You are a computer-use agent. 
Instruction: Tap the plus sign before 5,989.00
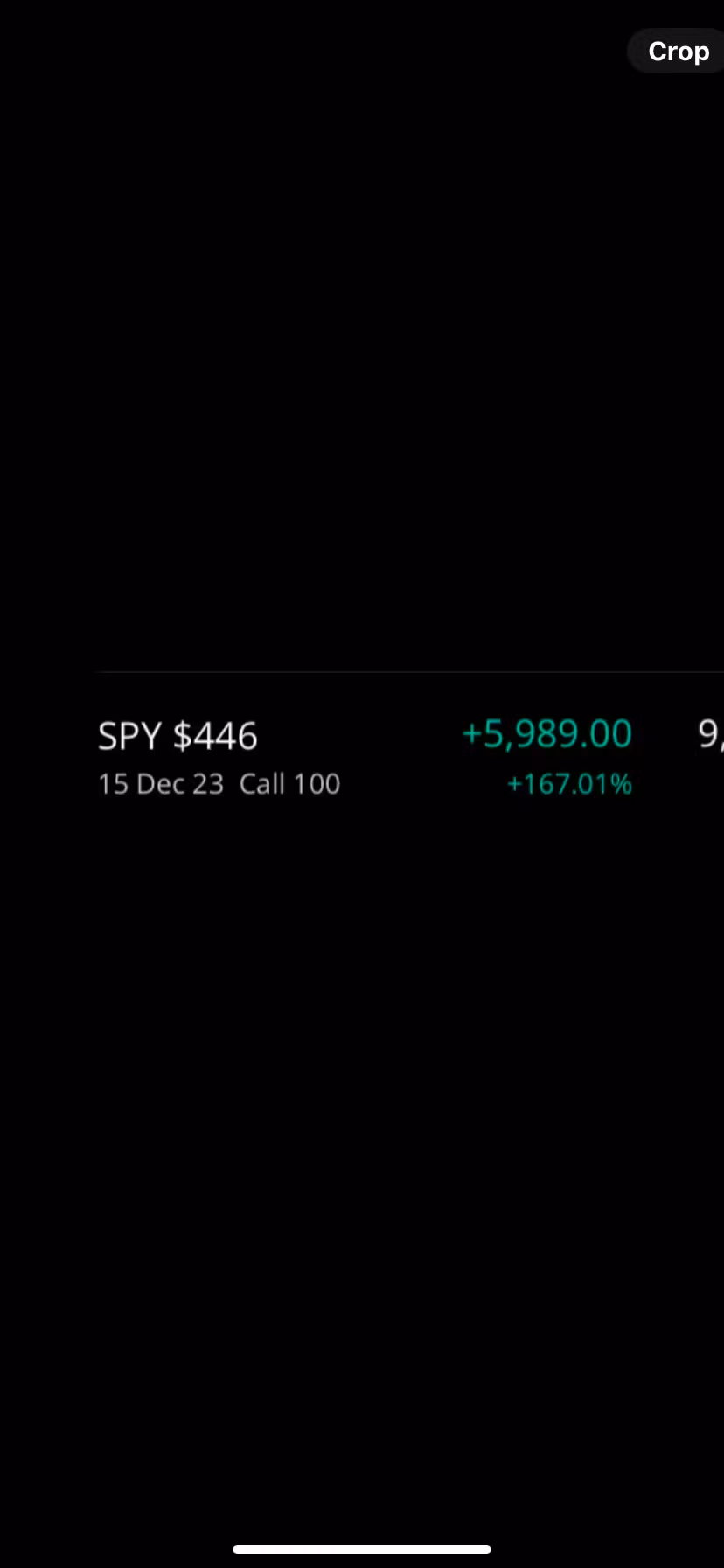point(471,734)
